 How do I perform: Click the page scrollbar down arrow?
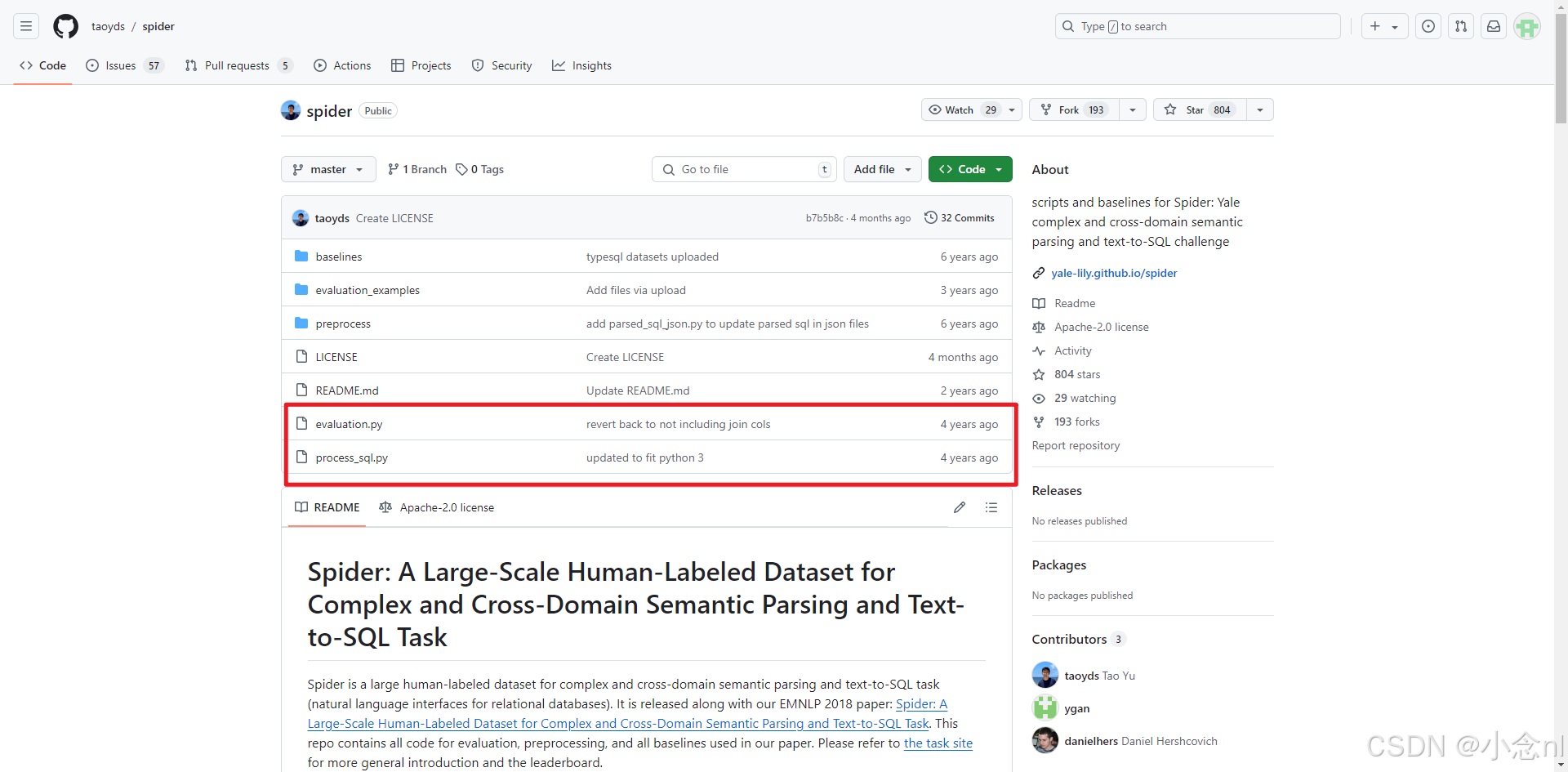coord(1561,764)
